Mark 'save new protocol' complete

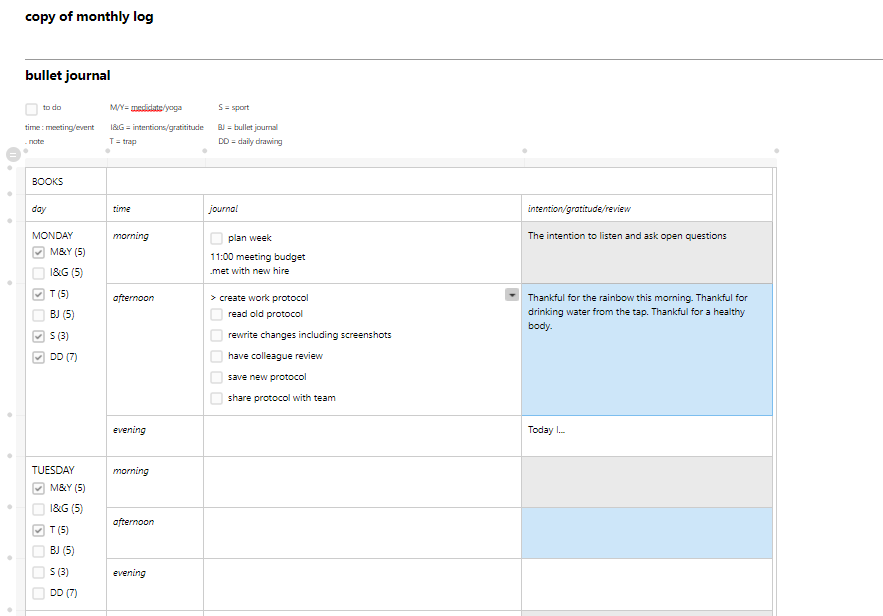coord(217,377)
